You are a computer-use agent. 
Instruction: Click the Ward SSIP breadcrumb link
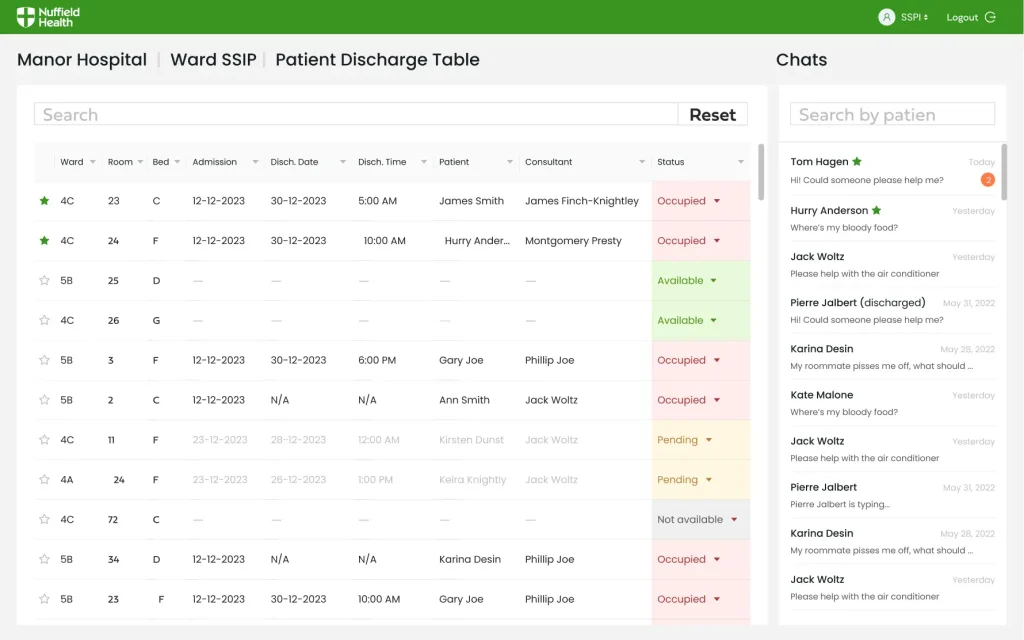click(213, 60)
